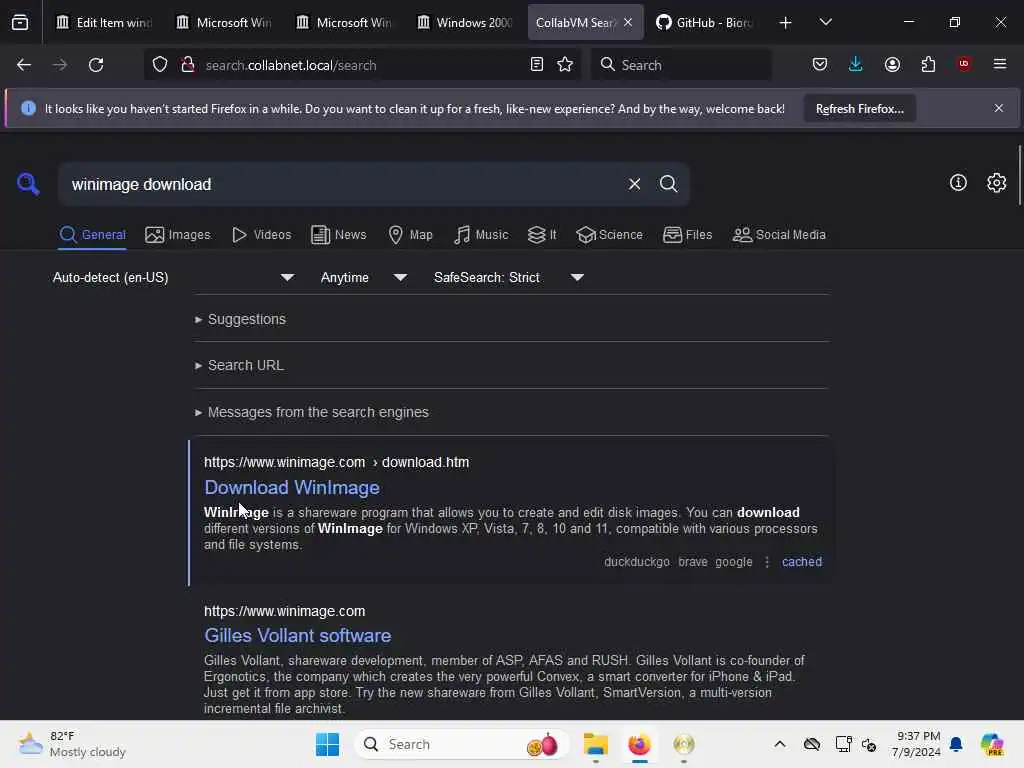
Task: Open the Auto-detect language dropdown
Action: click(x=173, y=278)
